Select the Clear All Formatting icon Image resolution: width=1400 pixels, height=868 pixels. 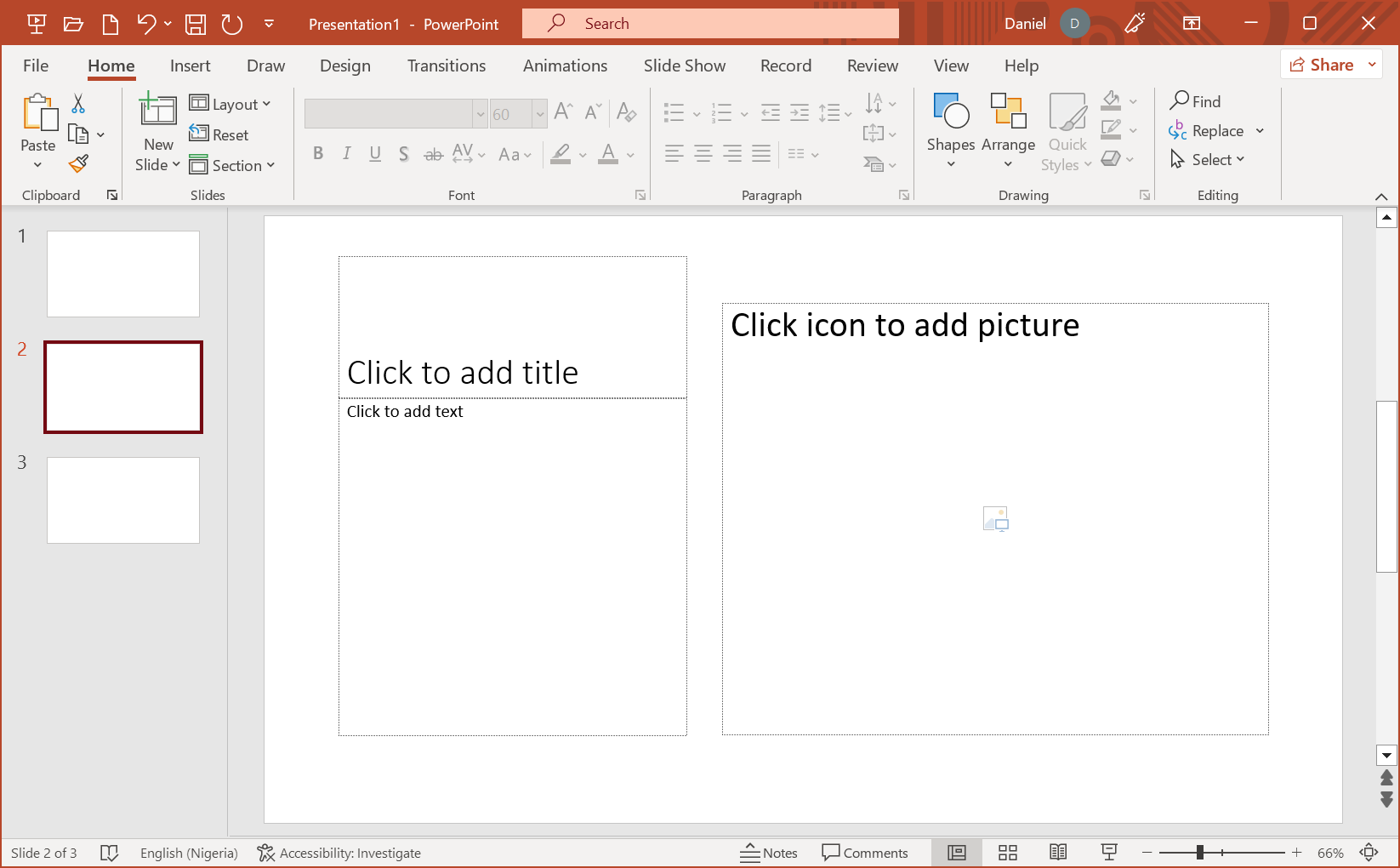click(x=627, y=112)
